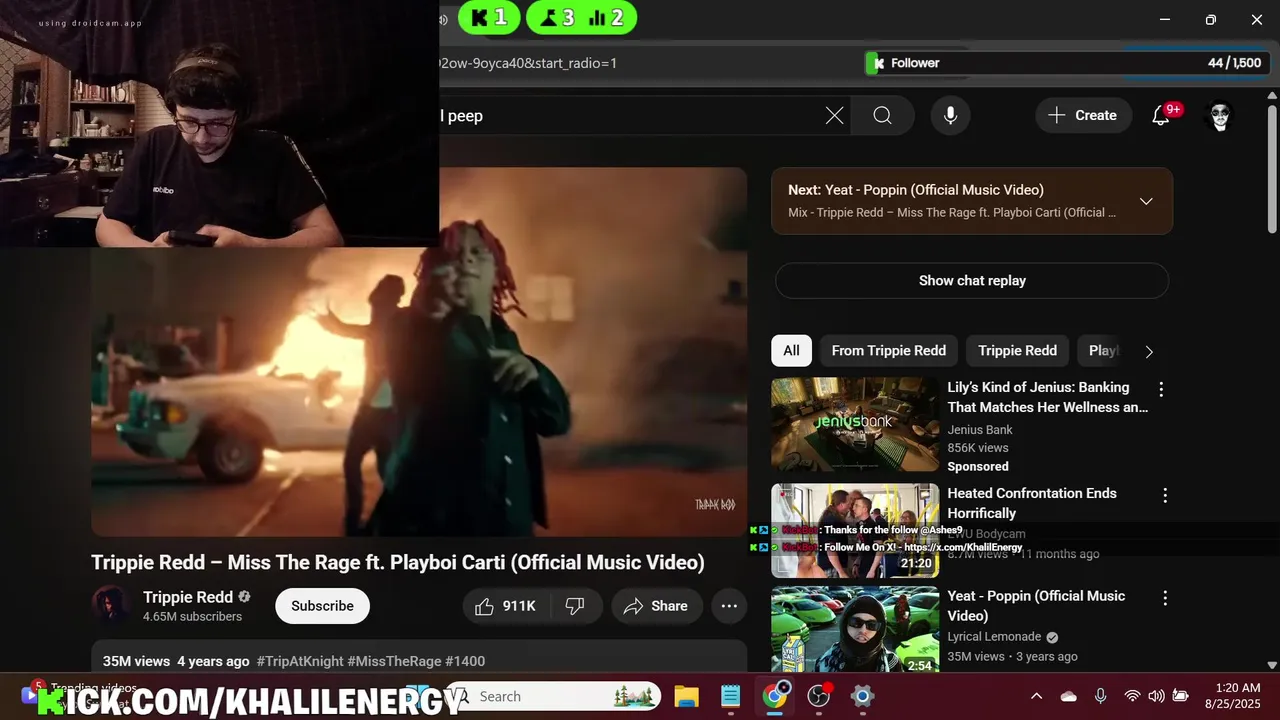
Task: Click the microphone tray icon
Action: 1100,696
